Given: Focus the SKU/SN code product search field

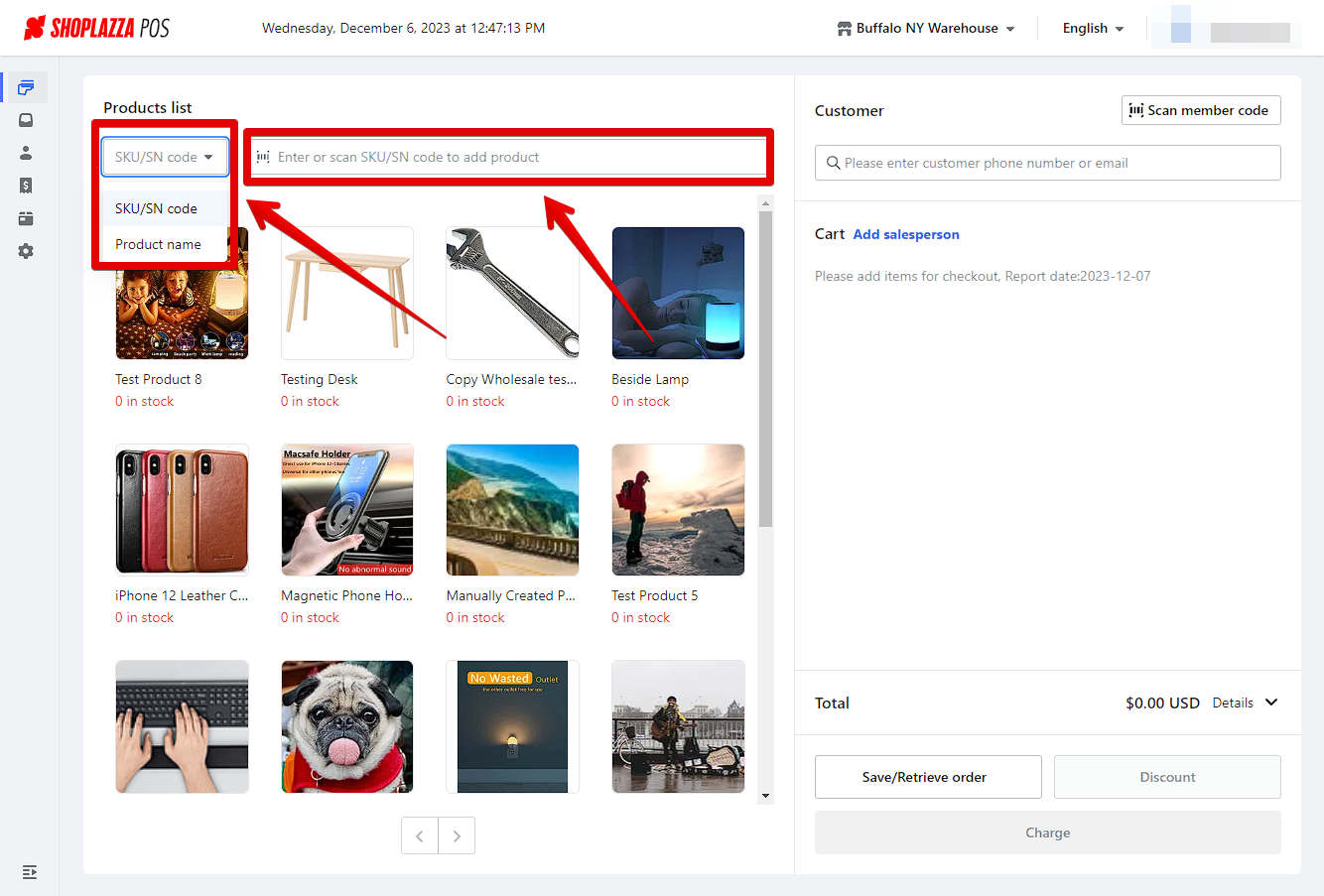Looking at the screenshot, I should (509, 157).
